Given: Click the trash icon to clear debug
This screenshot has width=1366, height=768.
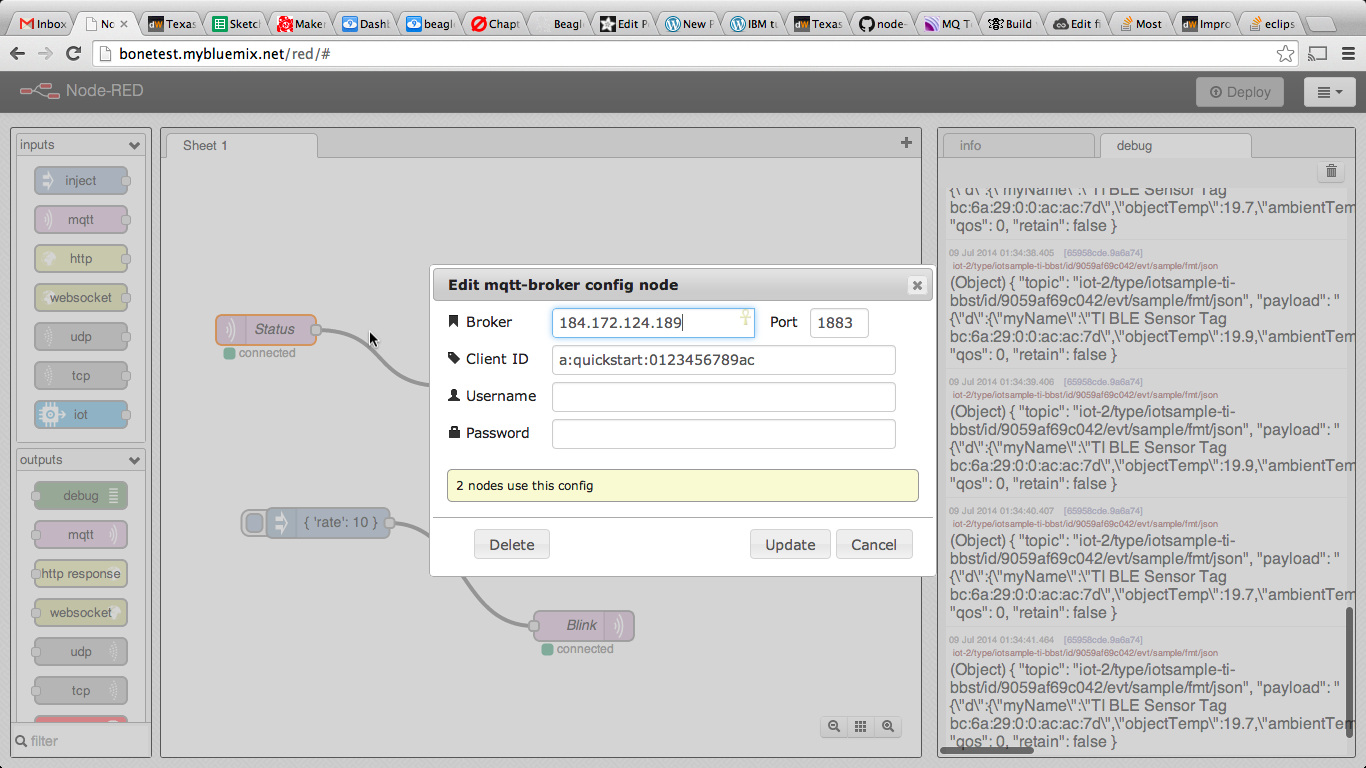Looking at the screenshot, I should tap(1331, 171).
